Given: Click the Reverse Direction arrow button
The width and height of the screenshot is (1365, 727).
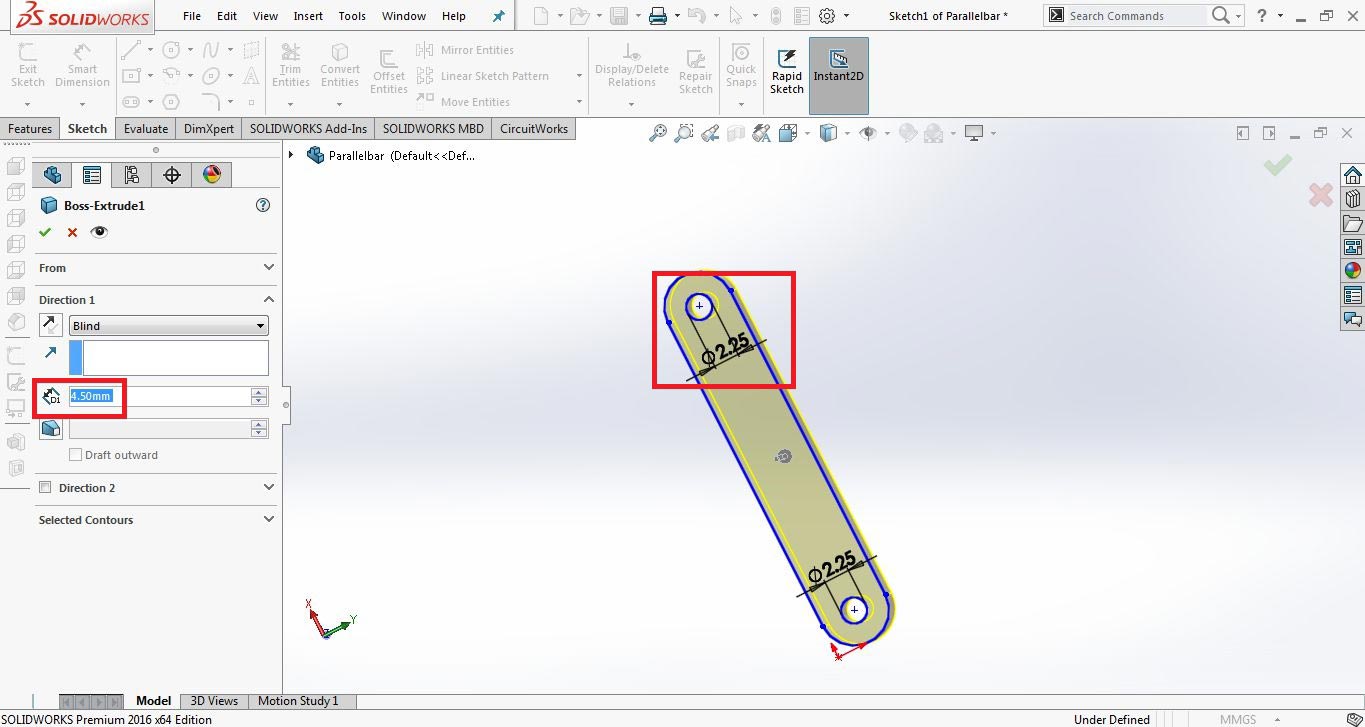Looking at the screenshot, I should pyautogui.click(x=50, y=325).
